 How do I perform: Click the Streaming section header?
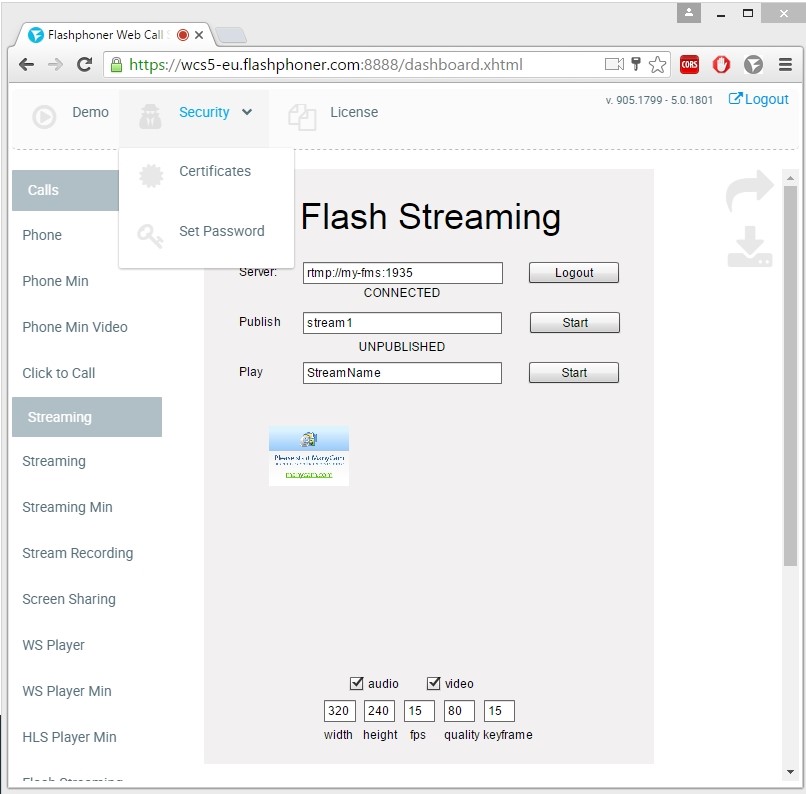coord(87,417)
